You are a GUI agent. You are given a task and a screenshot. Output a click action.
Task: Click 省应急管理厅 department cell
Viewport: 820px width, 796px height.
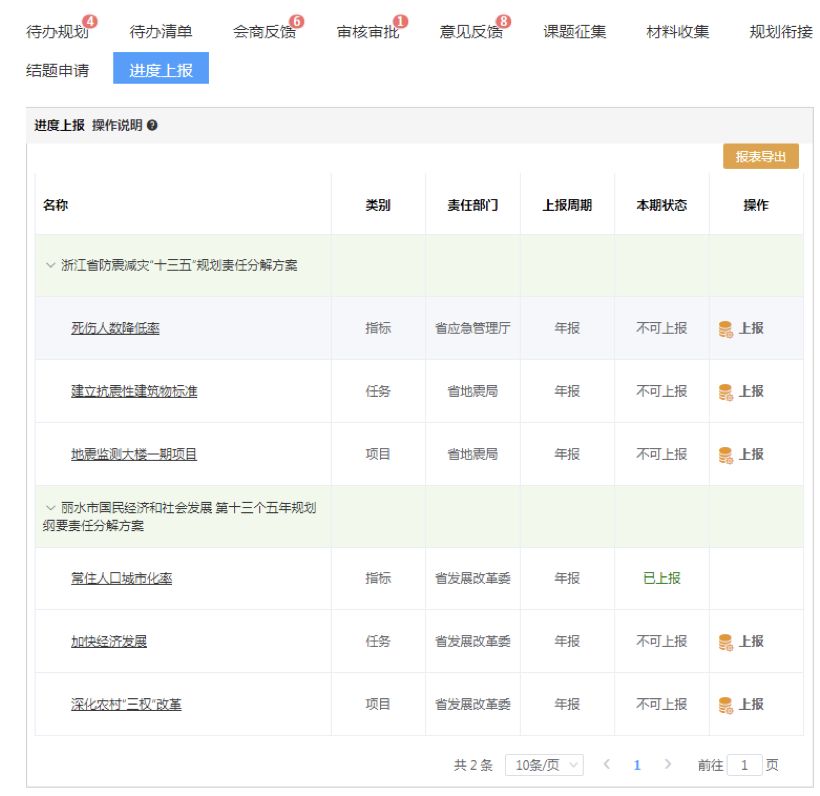[x=473, y=328]
